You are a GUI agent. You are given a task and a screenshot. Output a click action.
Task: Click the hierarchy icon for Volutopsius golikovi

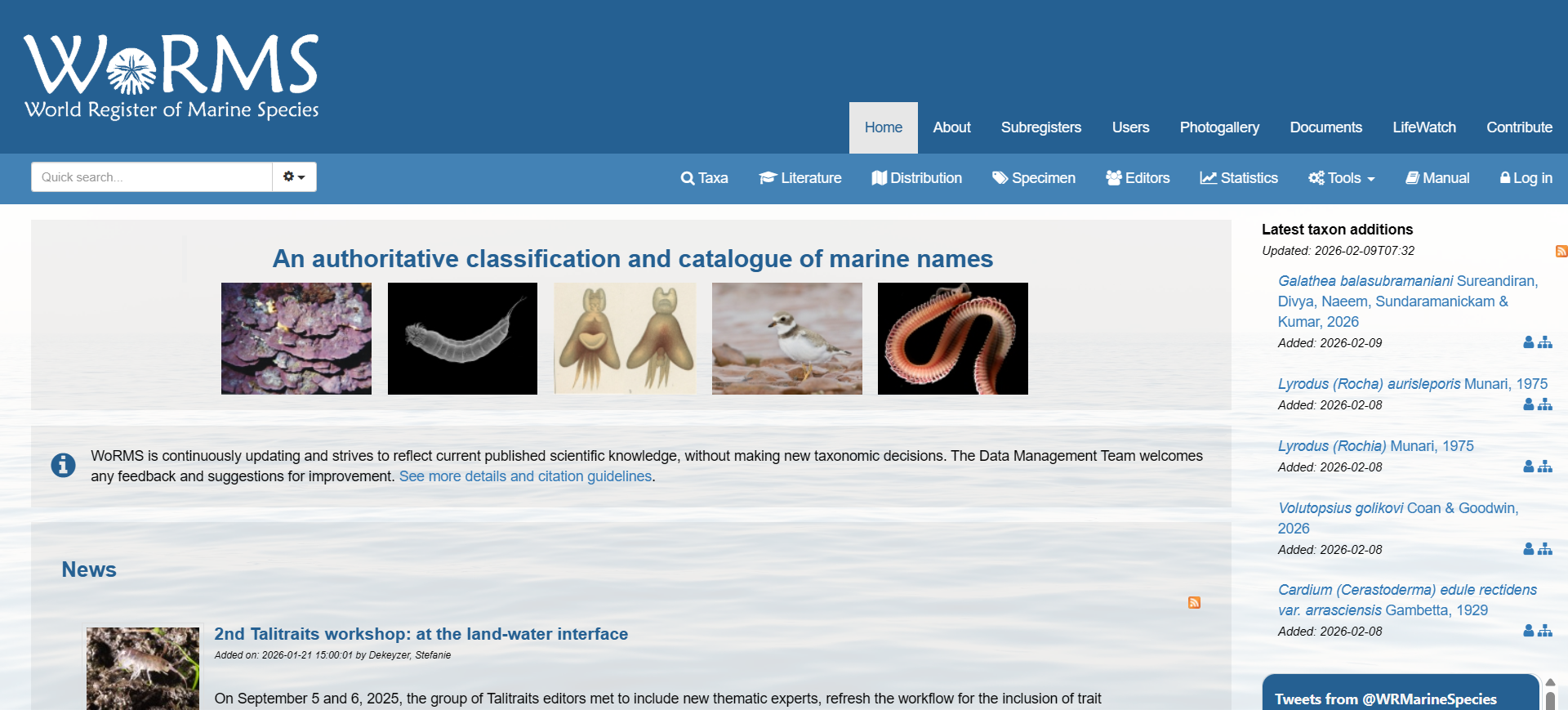click(x=1545, y=549)
